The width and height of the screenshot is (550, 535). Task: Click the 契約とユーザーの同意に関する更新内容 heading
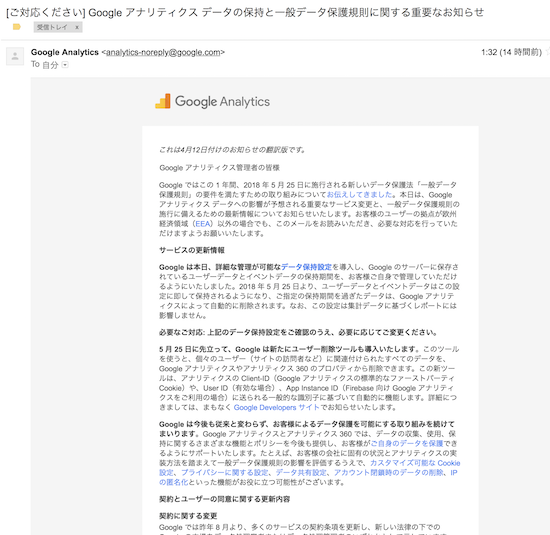pyautogui.click(x=224, y=499)
